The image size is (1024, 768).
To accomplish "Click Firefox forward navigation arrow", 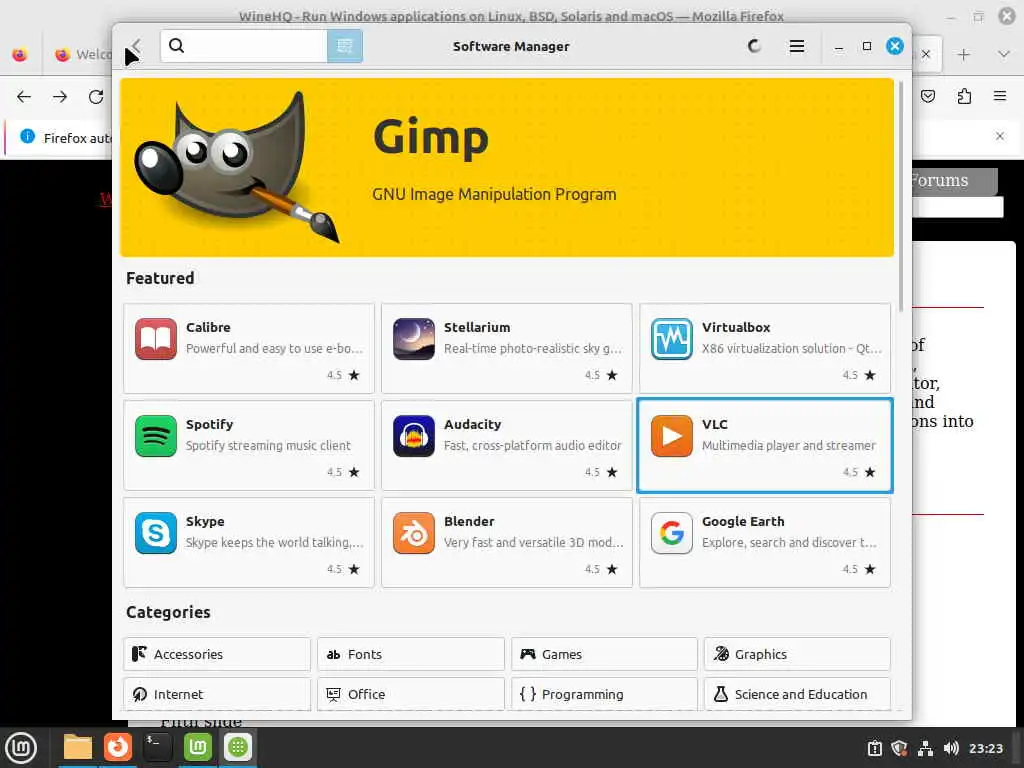I will point(60,97).
